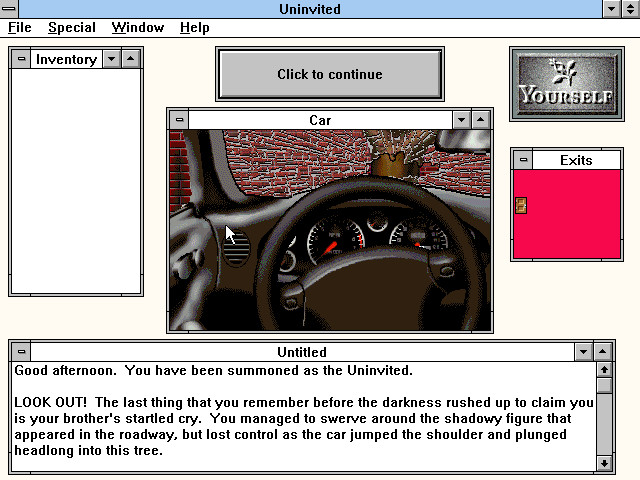Click the air vent on the dashboard
The image size is (640, 480).
[x=236, y=248]
